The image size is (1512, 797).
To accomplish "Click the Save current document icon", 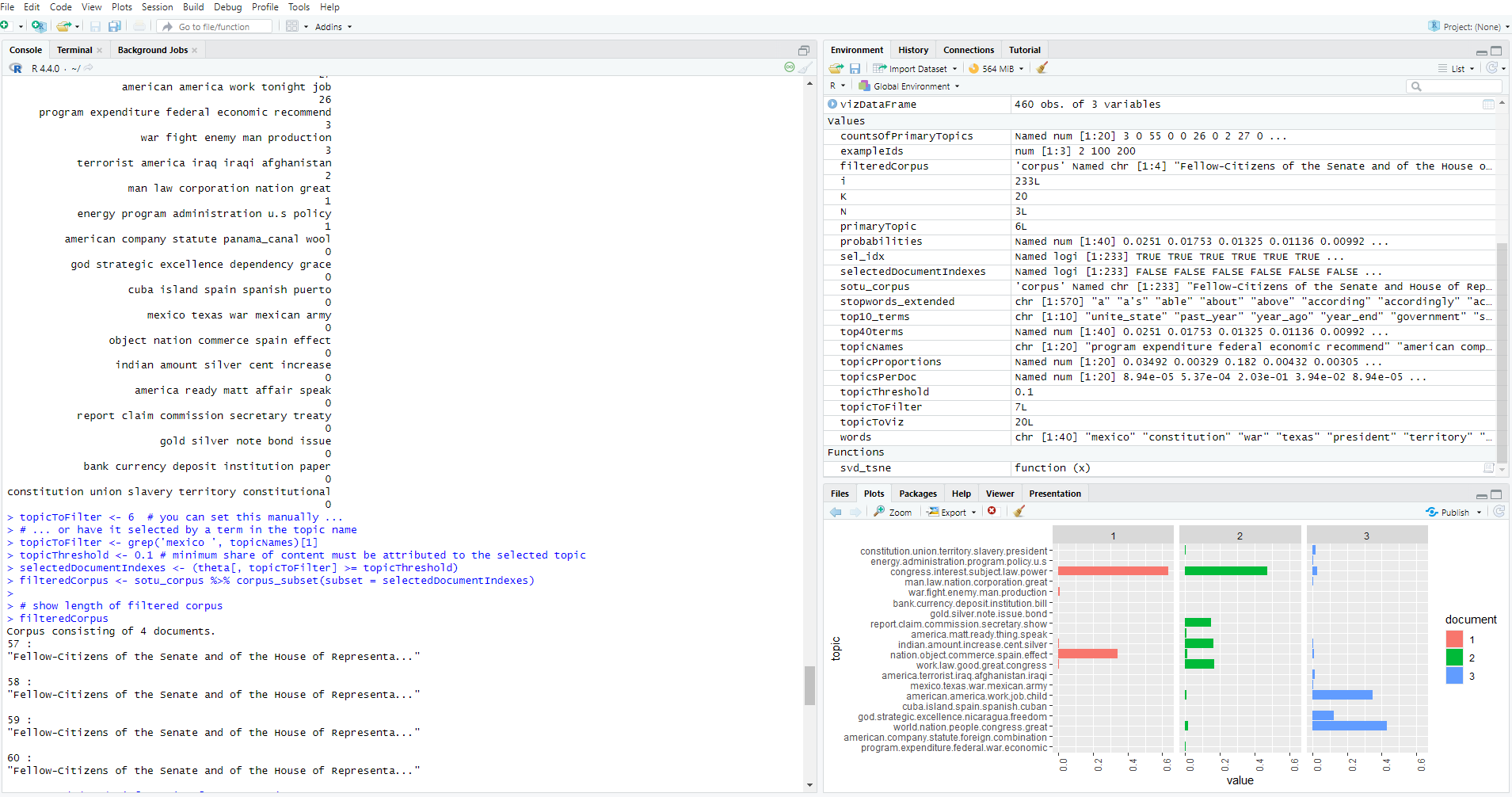I will (x=95, y=26).
